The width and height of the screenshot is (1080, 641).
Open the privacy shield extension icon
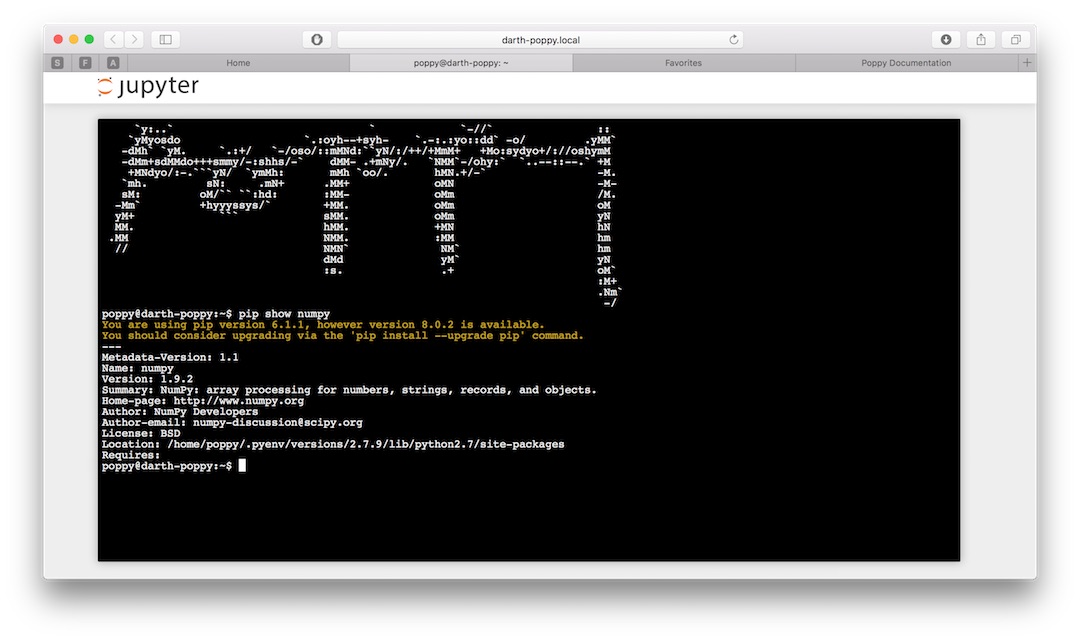coord(317,39)
